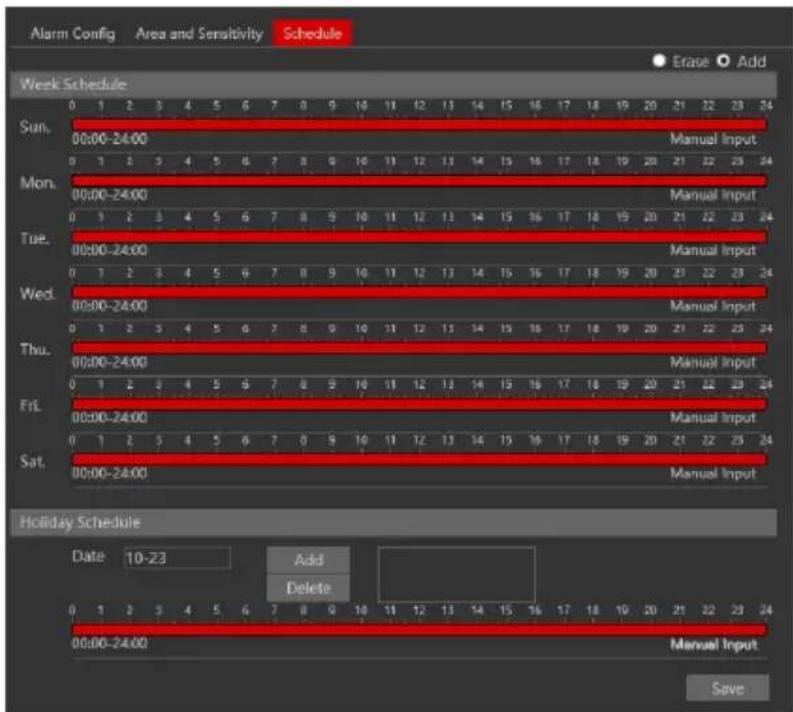Select the Schedule tab
Image resolution: width=793 pixels, height=712 pixels.
(312, 34)
